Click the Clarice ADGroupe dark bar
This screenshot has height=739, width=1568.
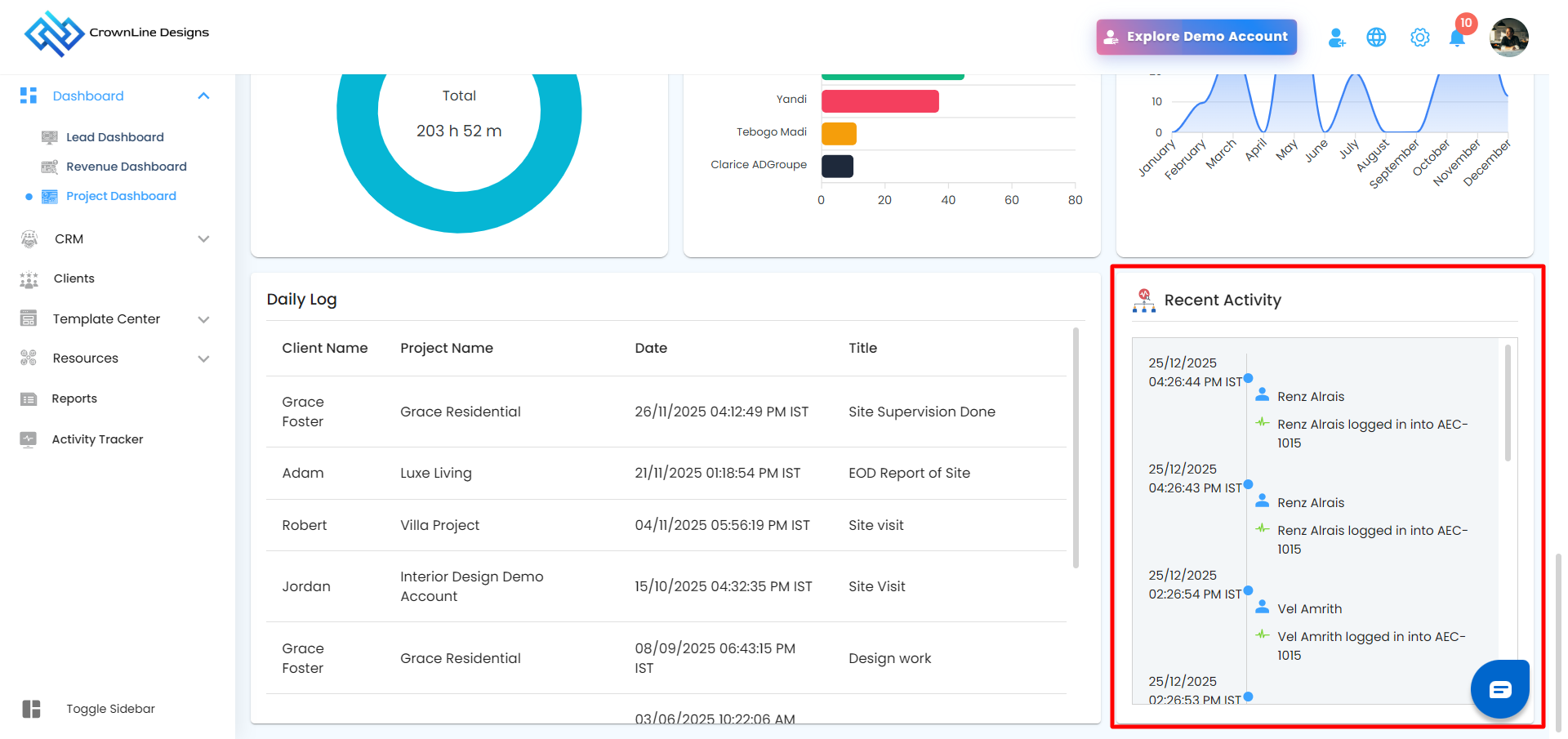point(837,167)
